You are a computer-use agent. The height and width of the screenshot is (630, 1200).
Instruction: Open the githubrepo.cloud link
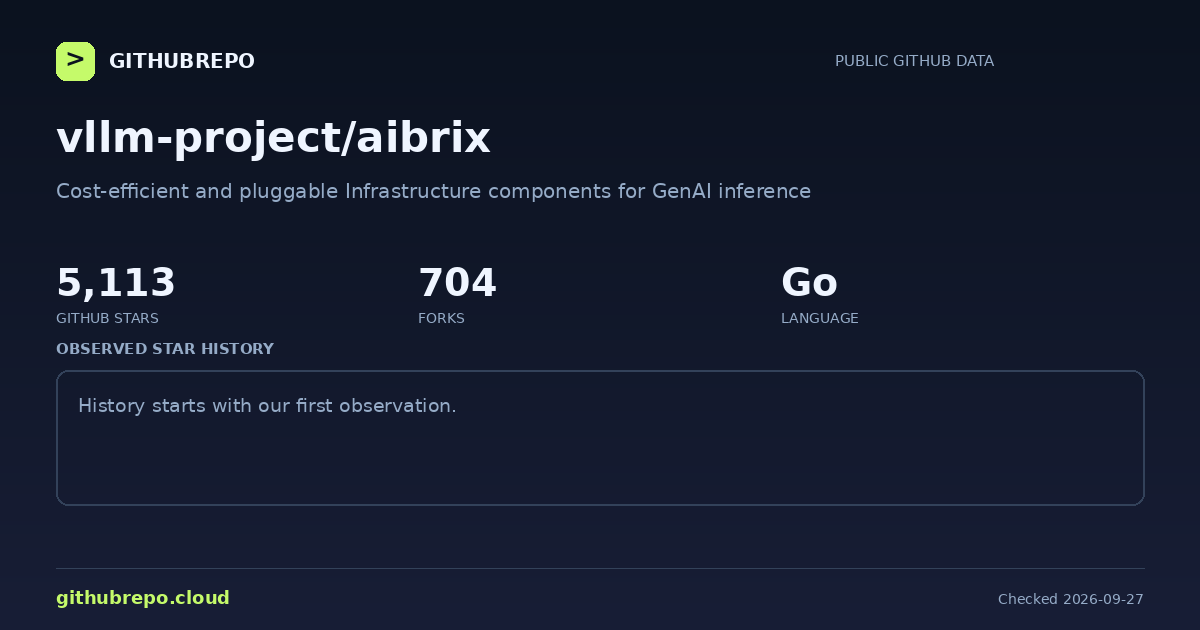tap(143, 598)
